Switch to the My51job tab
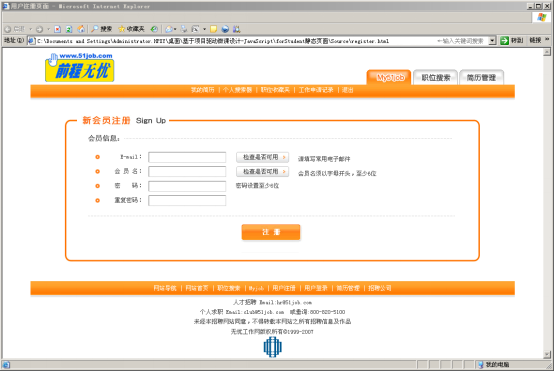The image size is (554, 372). tap(389, 77)
